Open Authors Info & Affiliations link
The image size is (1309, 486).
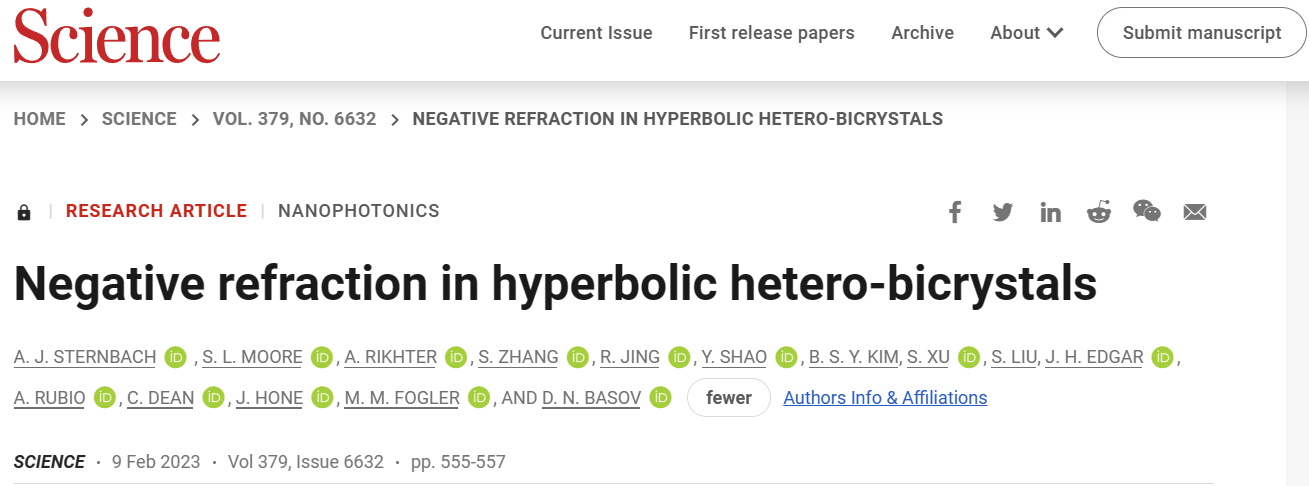[x=885, y=398]
